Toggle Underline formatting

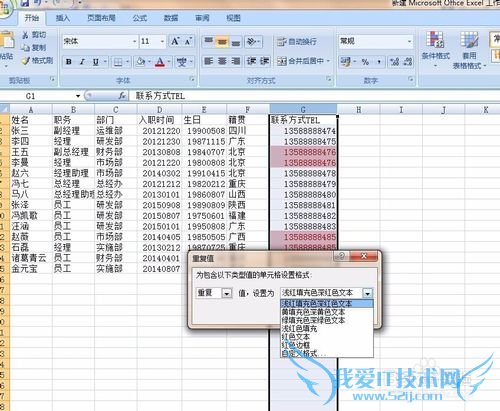point(96,62)
